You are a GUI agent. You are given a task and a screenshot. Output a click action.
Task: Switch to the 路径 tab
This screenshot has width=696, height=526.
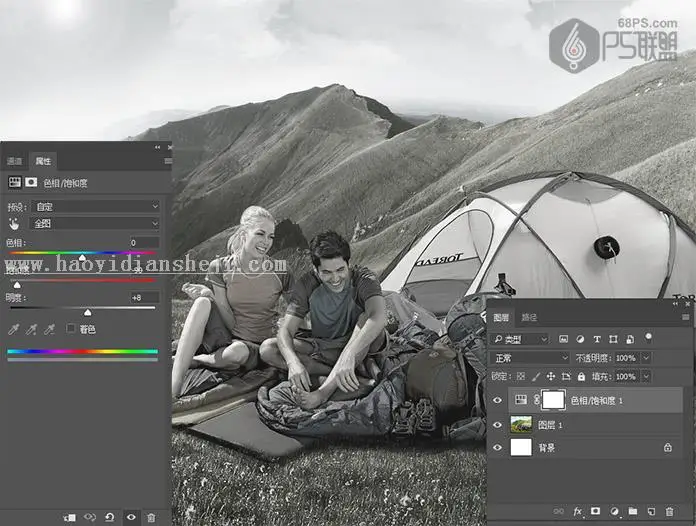(529, 317)
